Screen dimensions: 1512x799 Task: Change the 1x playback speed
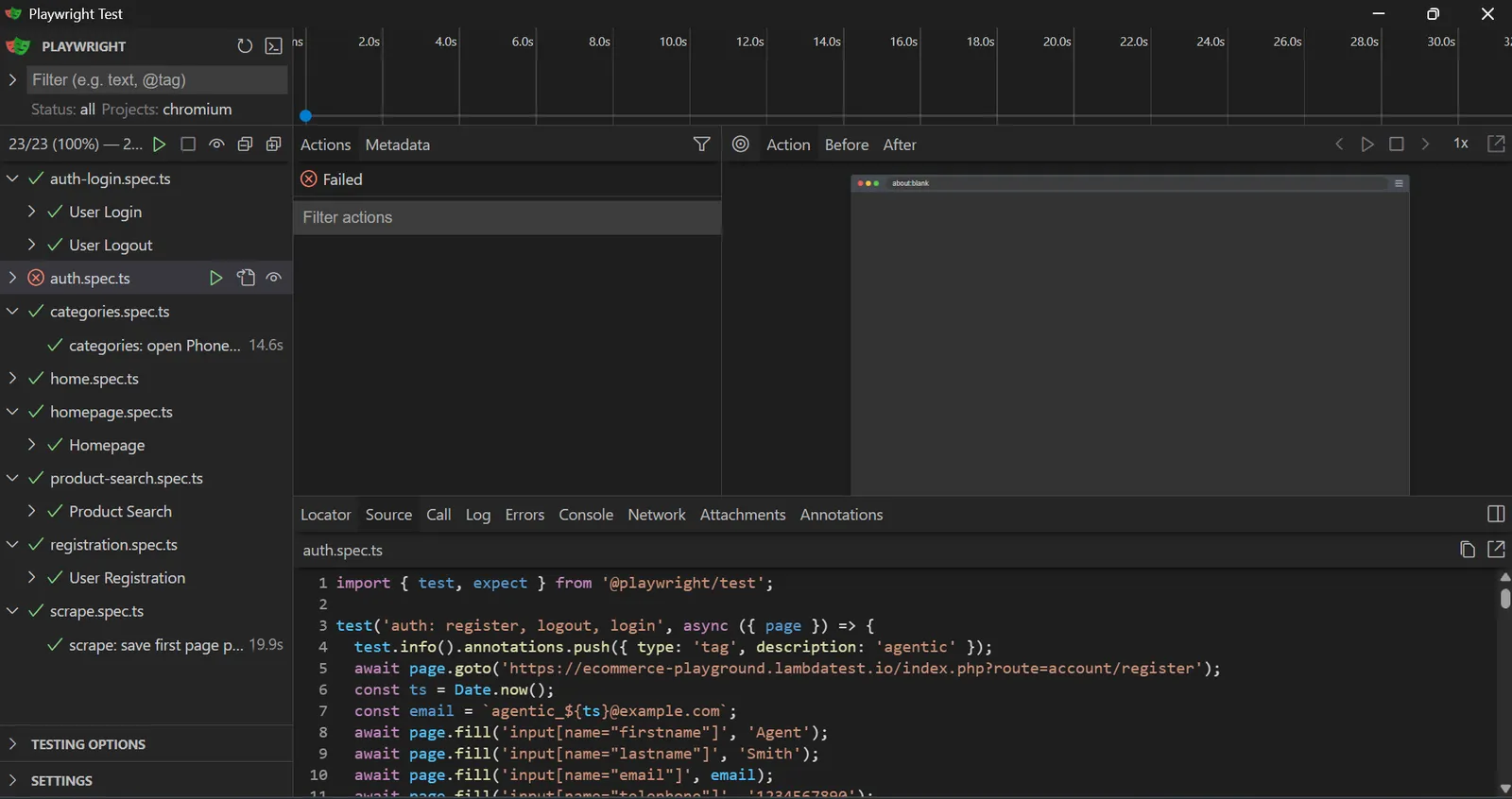1461,144
